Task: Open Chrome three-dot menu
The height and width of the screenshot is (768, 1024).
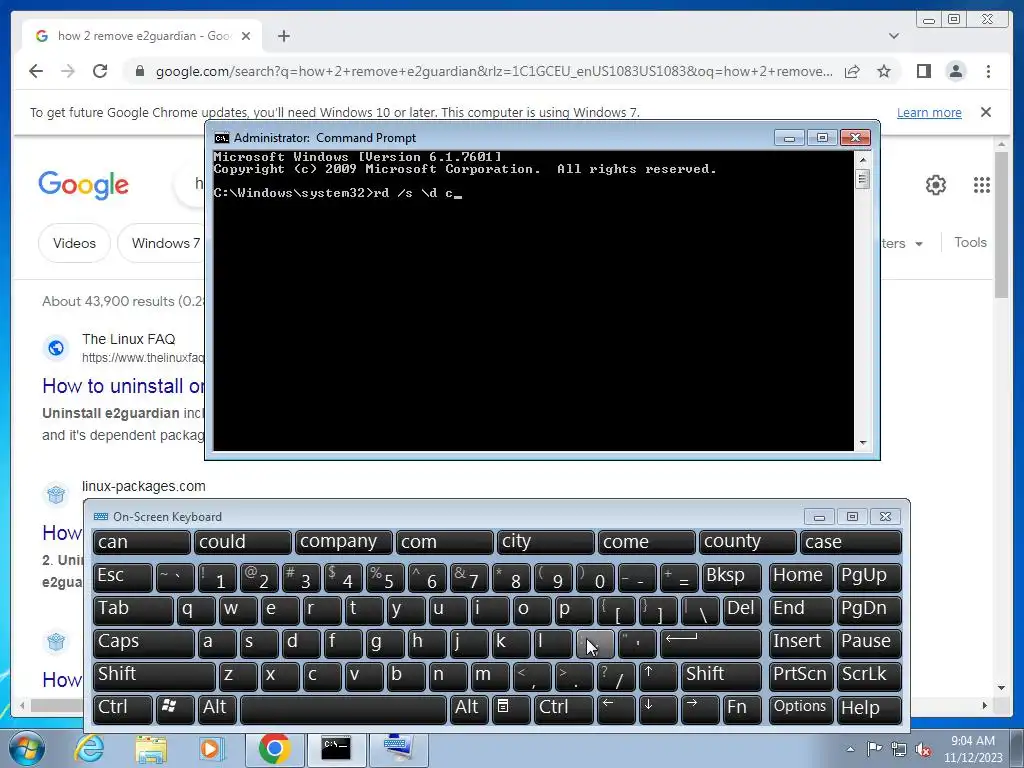Action: tap(988, 71)
